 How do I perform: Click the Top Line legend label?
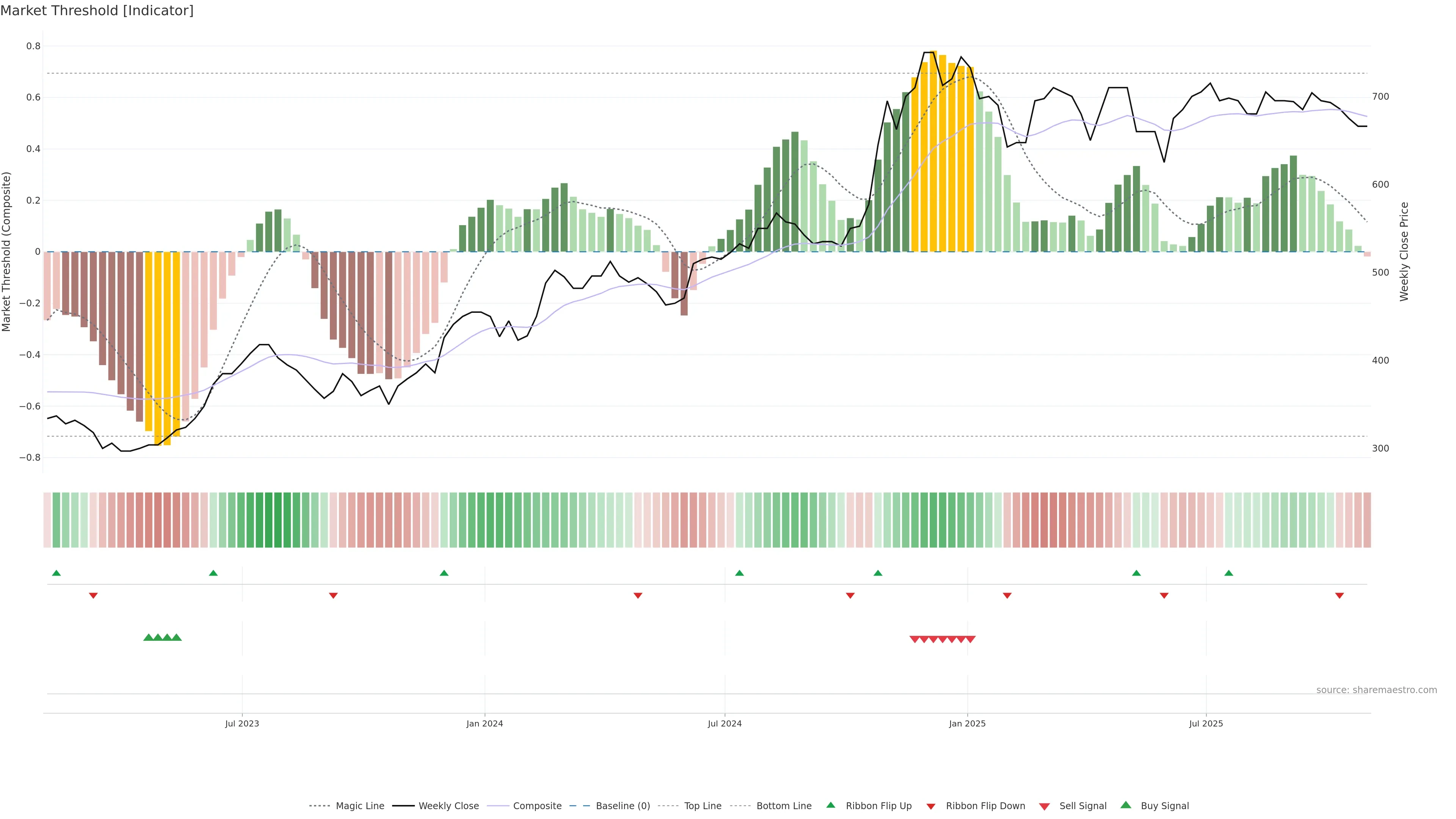tap(703, 806)
